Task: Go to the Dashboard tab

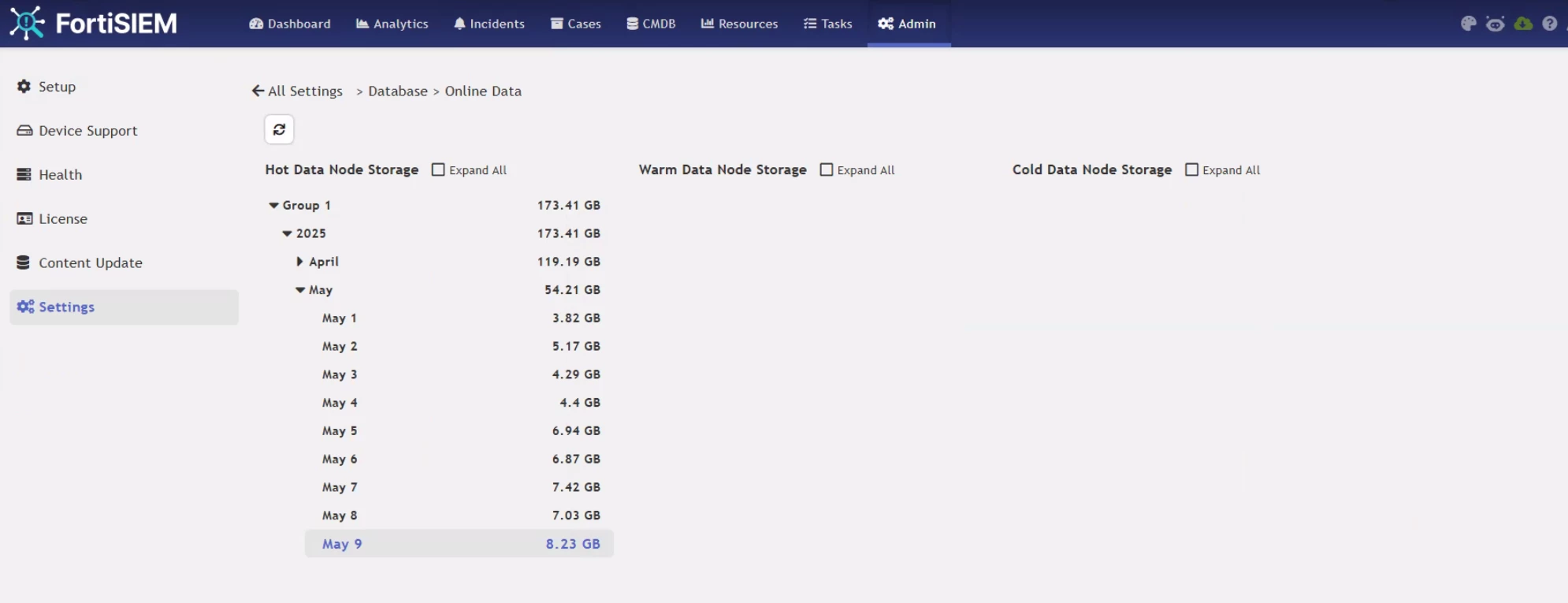Action: 290,24
